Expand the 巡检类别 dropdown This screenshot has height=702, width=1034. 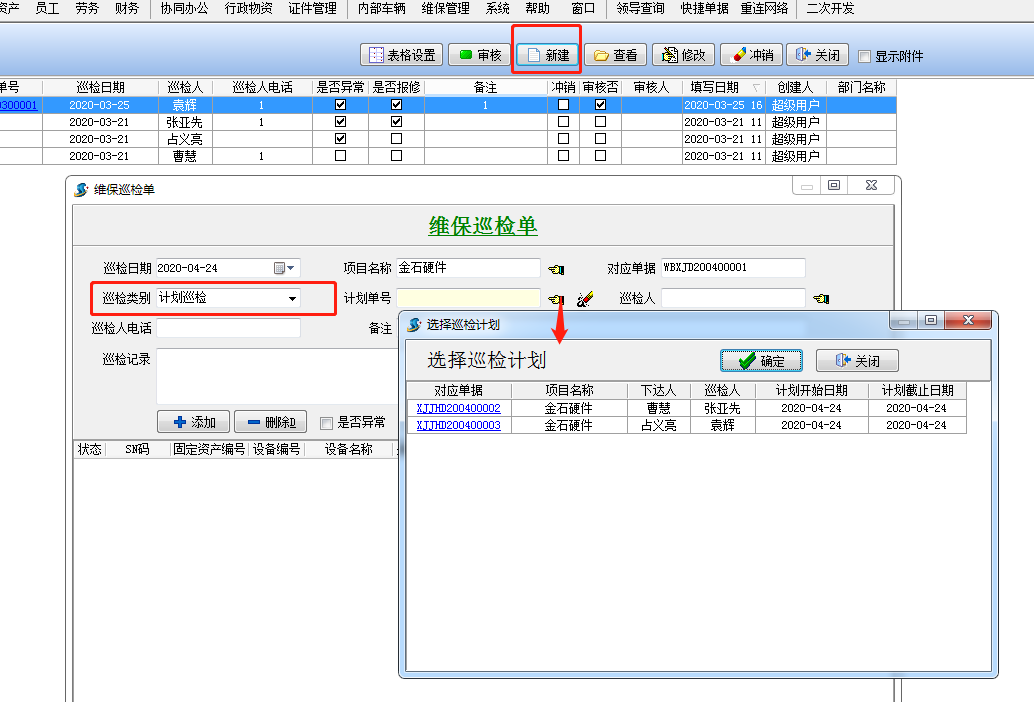click(292, 298)
